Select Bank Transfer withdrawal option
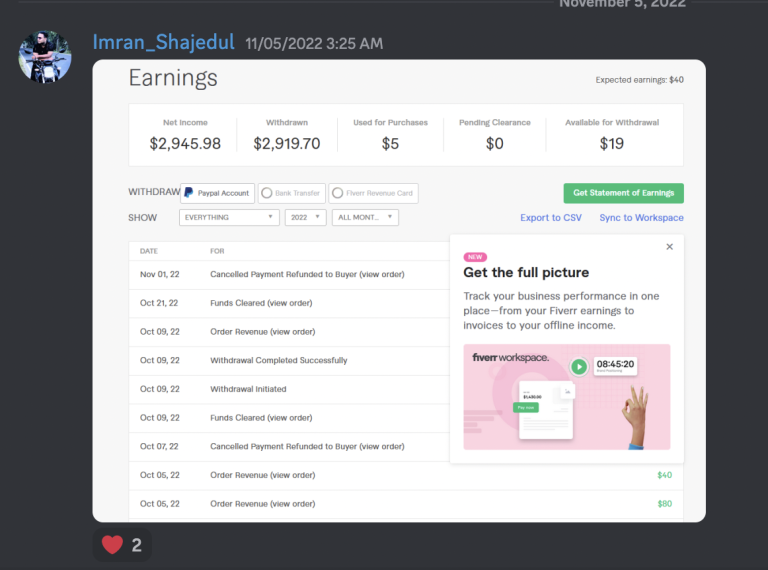Image resolution: width=768 pixels, height=570 pixels. click(290, 193)
